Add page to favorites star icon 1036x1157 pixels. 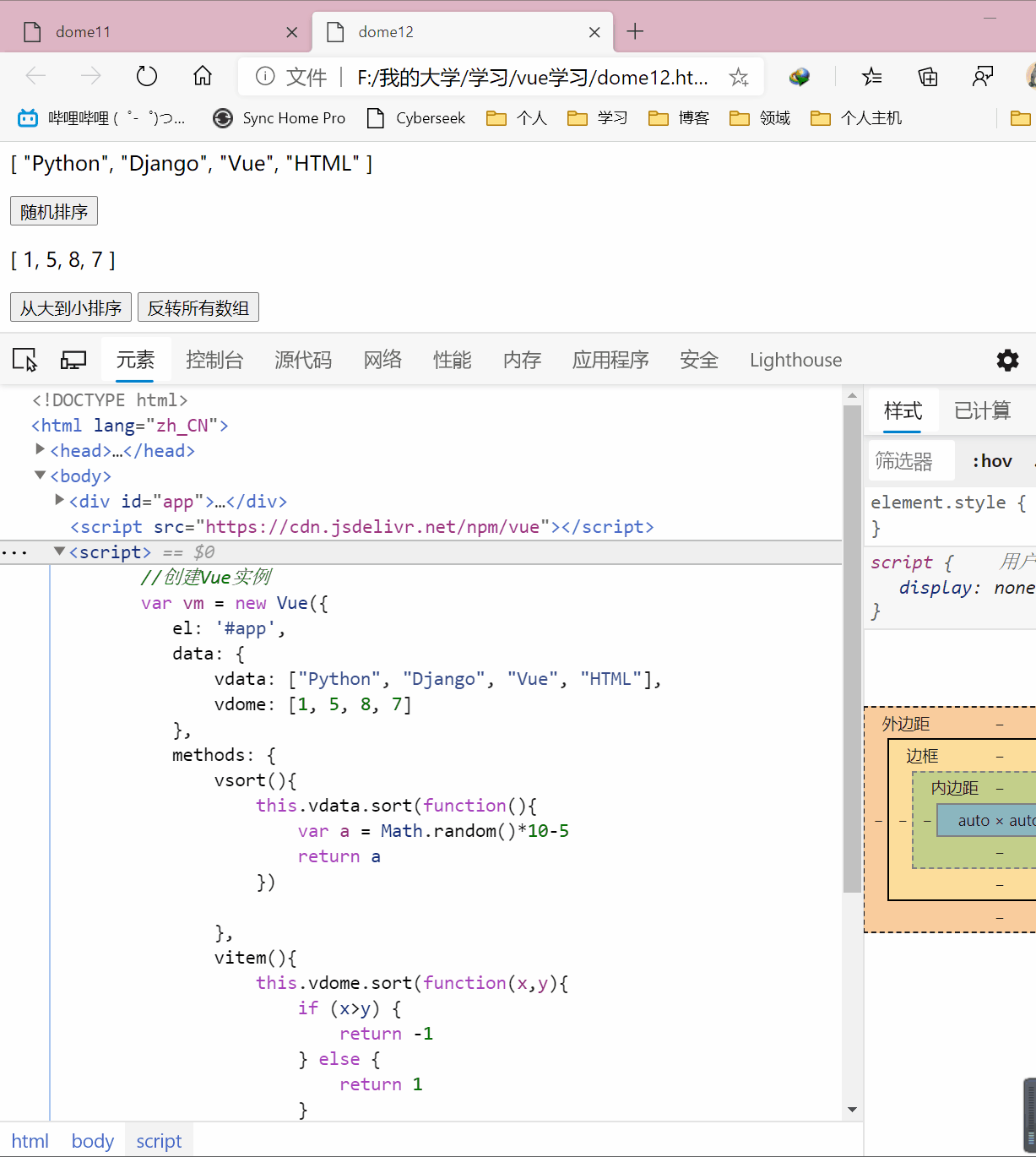(x=739, y=78)
